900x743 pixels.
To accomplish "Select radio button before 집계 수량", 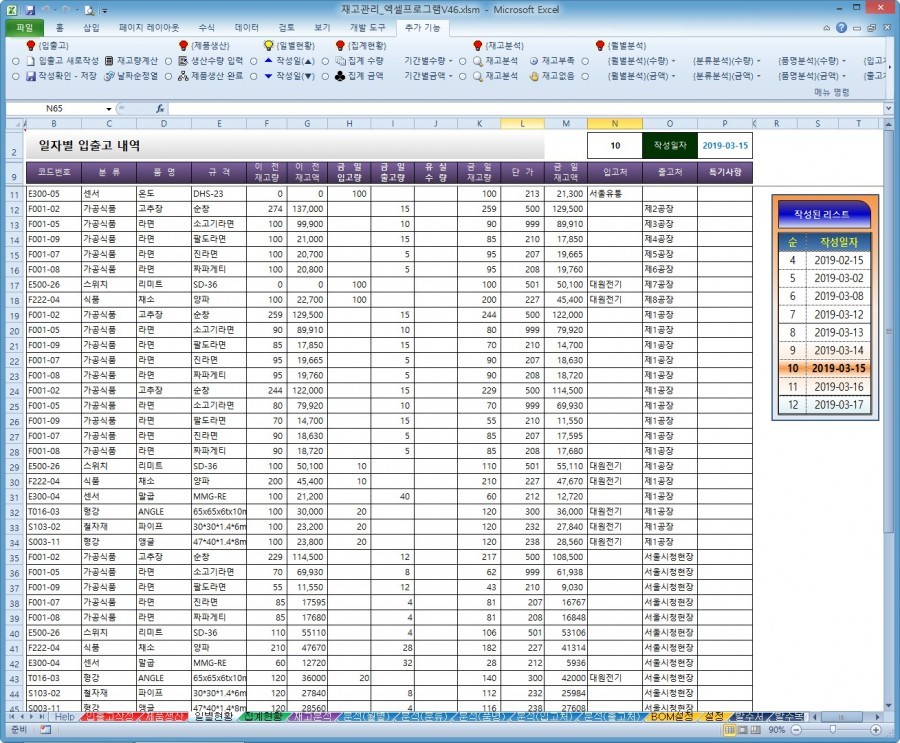I will pyautogui.click(x=326, y=61).
